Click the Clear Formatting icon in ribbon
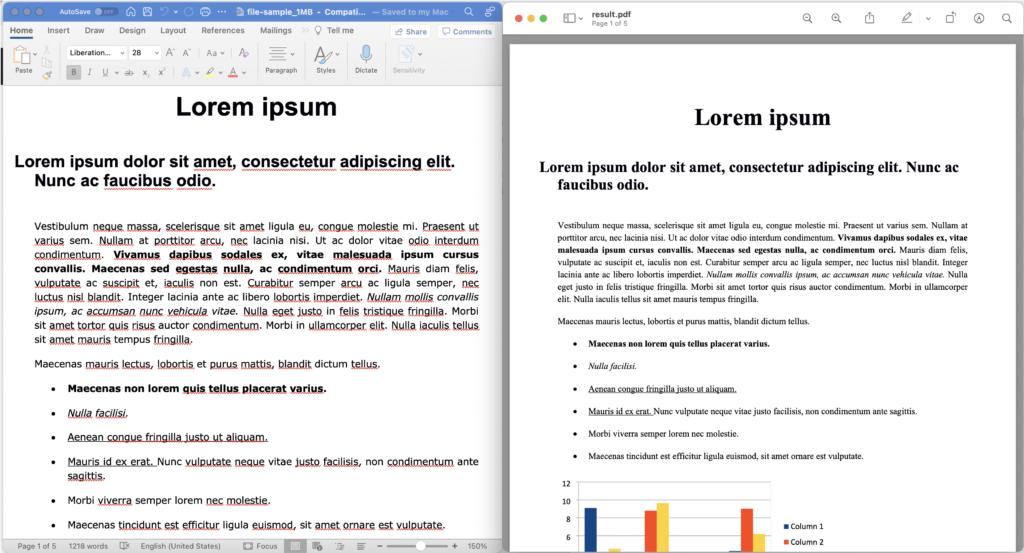Image resolution: width=1024 pixels, height=553 pixels. pyautogui.click(x=243, y=53)
